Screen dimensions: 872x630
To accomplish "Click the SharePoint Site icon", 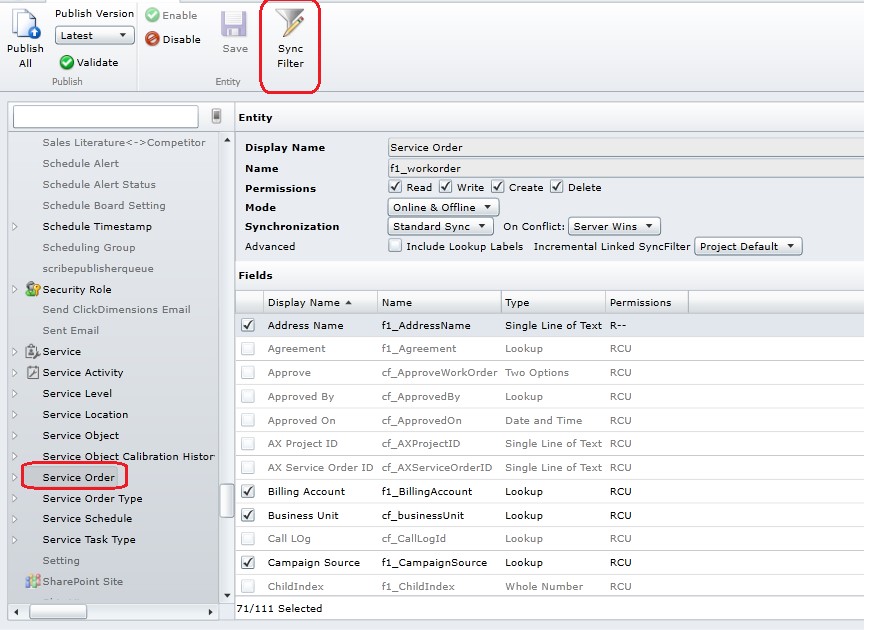I will (x=33, y=581).
